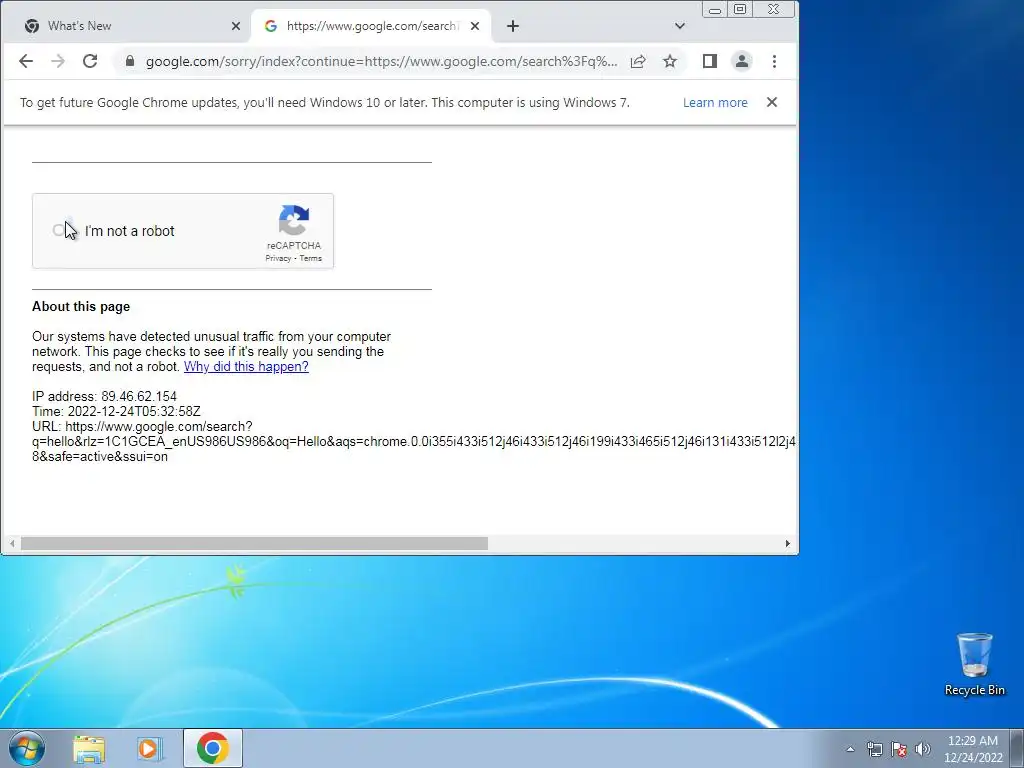
Task: Open the Chrome side panel
Action: pos(710,61)
